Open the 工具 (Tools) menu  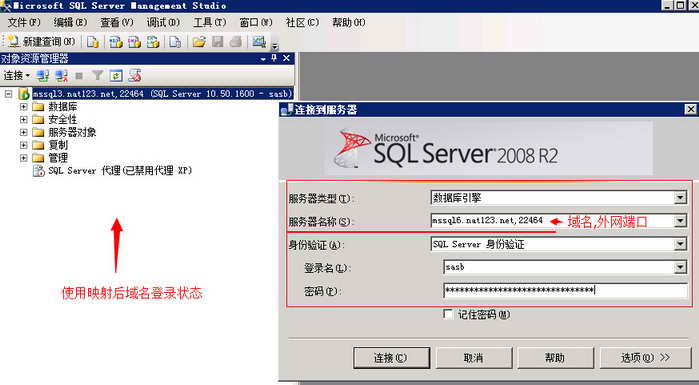click(x=210, y=22)
